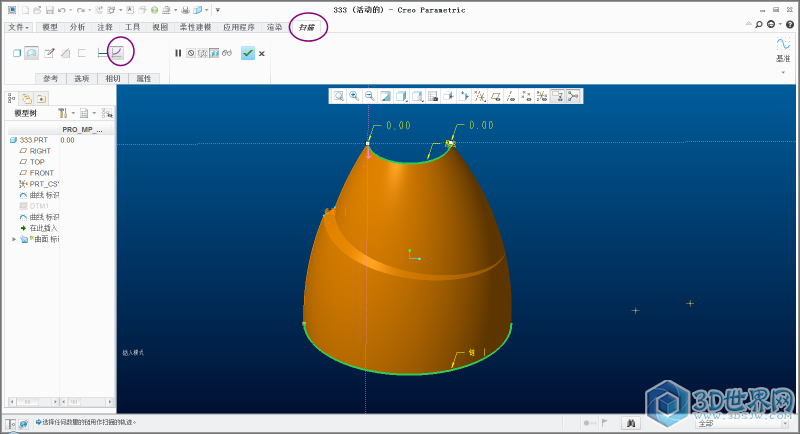Open the 参考 panel tab
Image resolution: width=800 pixels, height=434 pixels.
tap(51, 79)
